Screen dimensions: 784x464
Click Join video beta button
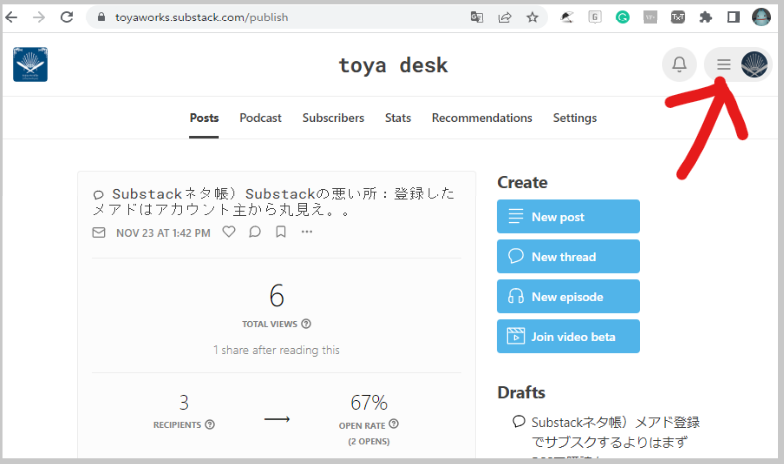pos(568,336)
